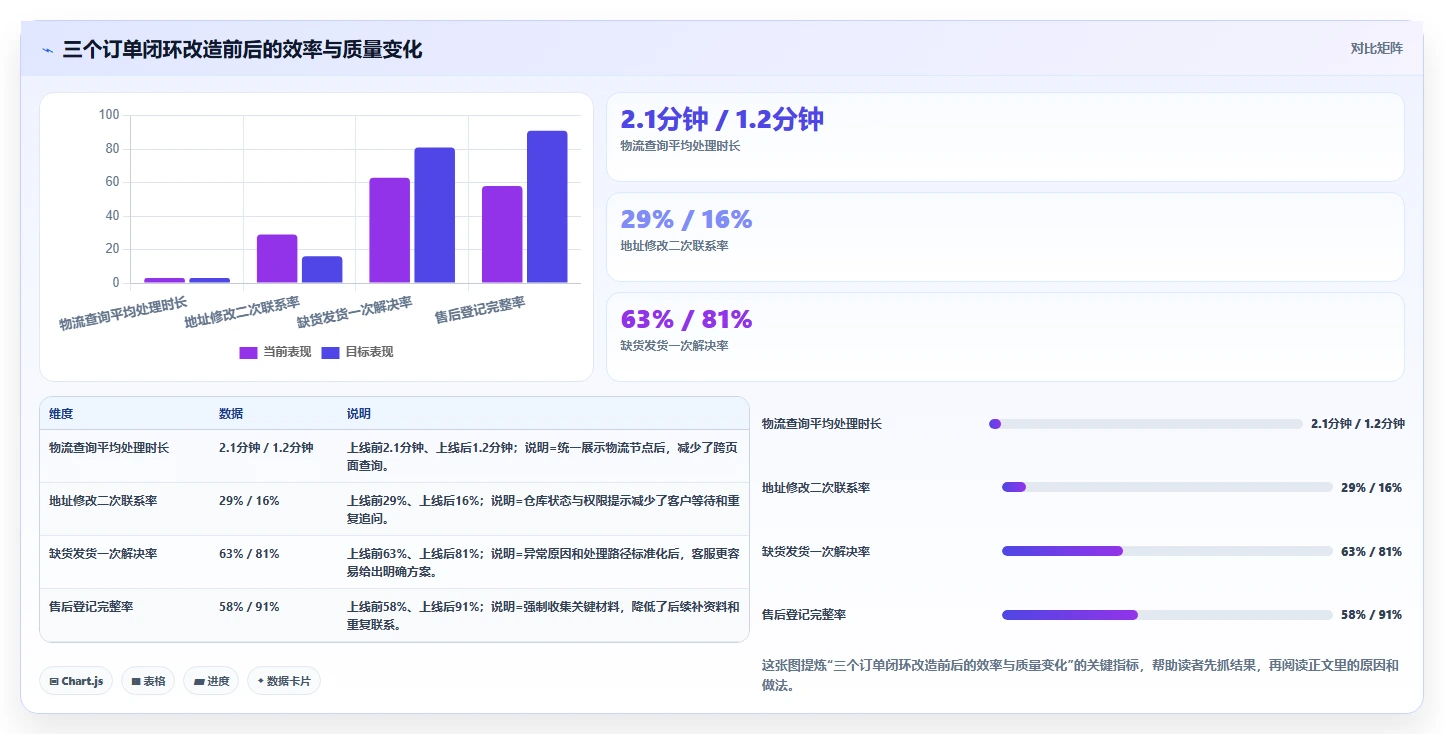Click the 缺货发货一次解决率 chart axis label
Screen dimensions: 1444x734
tap(355, 313)
